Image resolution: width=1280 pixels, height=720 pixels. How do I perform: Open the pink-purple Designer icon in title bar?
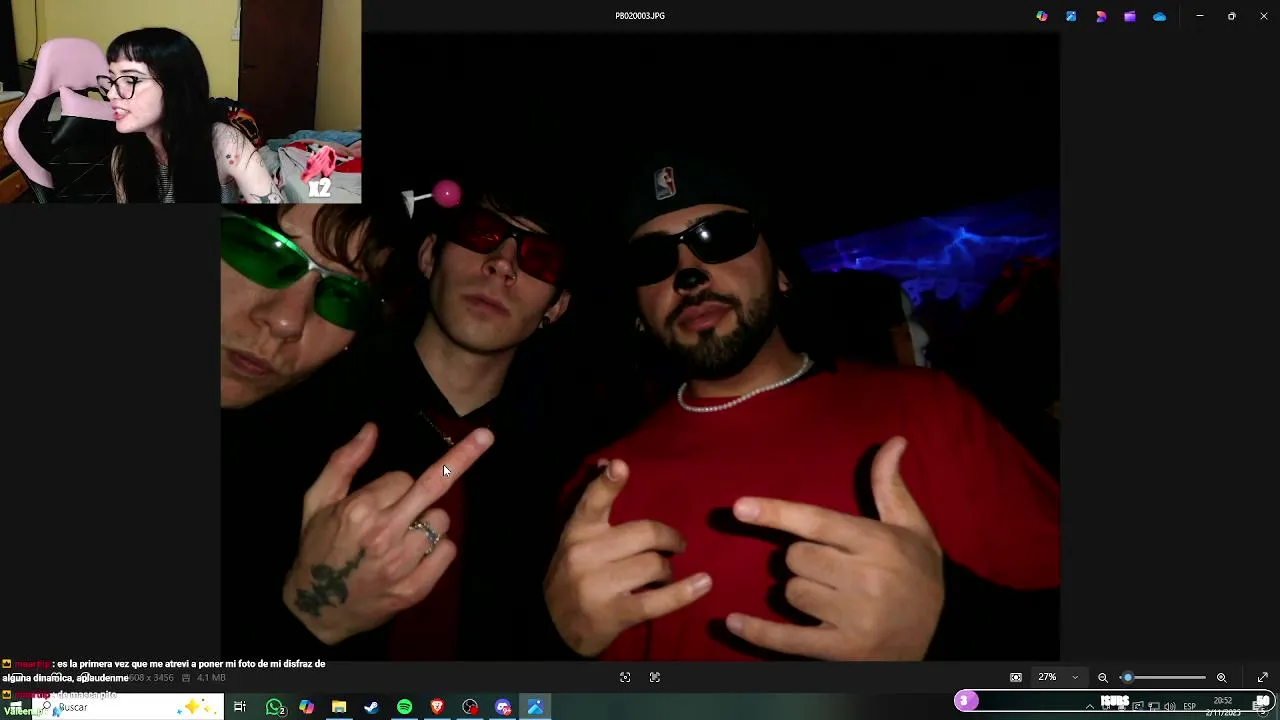(x=1101, y=16)
